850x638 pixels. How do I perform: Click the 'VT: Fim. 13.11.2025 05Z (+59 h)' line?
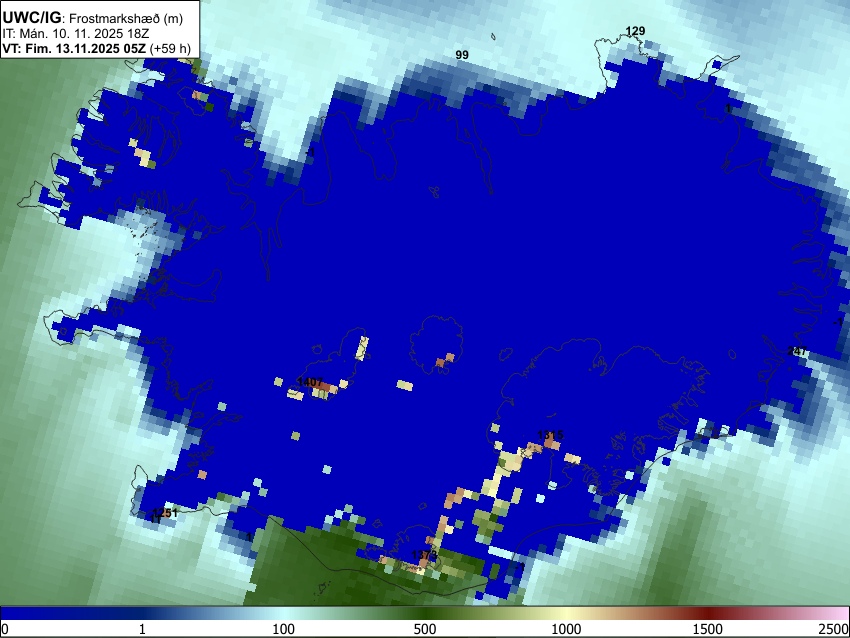click(96, 48)
